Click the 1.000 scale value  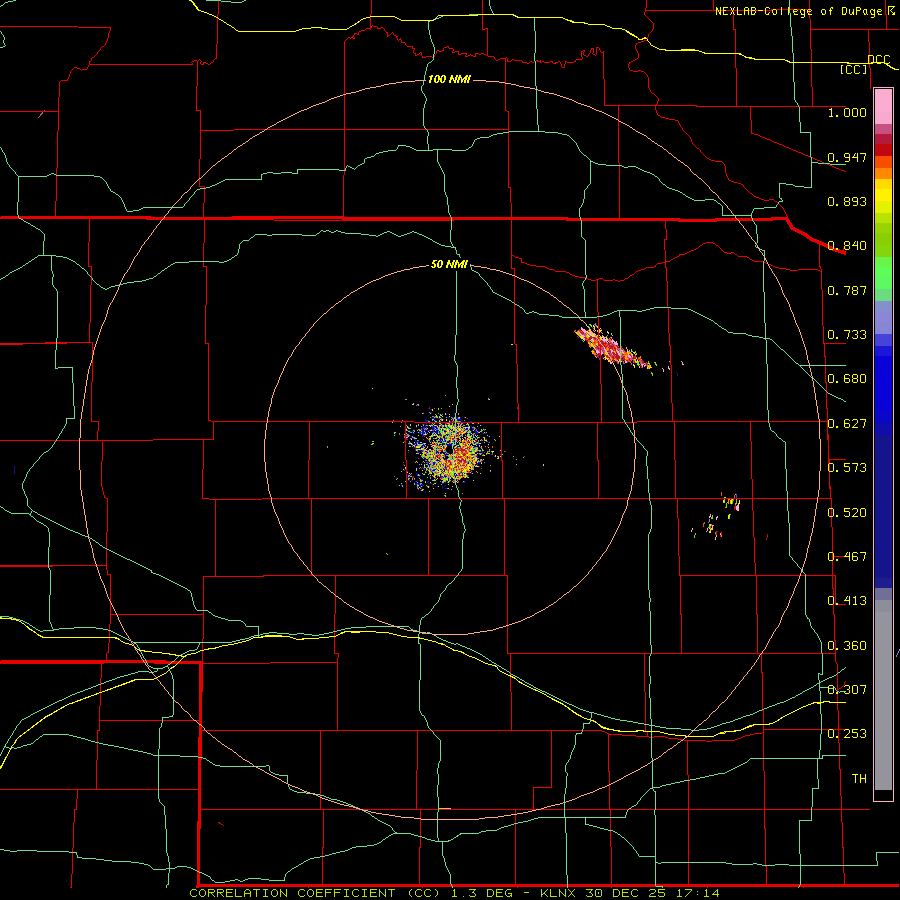tap(847, 112)
